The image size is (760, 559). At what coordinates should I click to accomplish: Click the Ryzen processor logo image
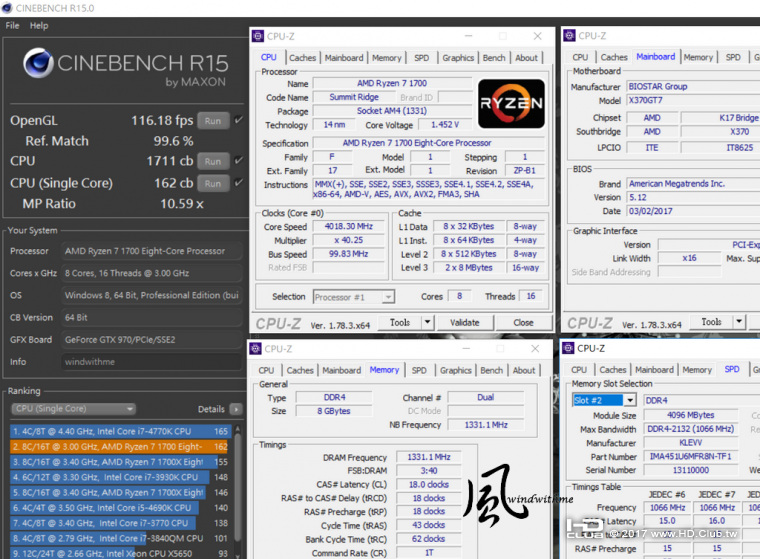pyautogui.click(x=511, y=103)
